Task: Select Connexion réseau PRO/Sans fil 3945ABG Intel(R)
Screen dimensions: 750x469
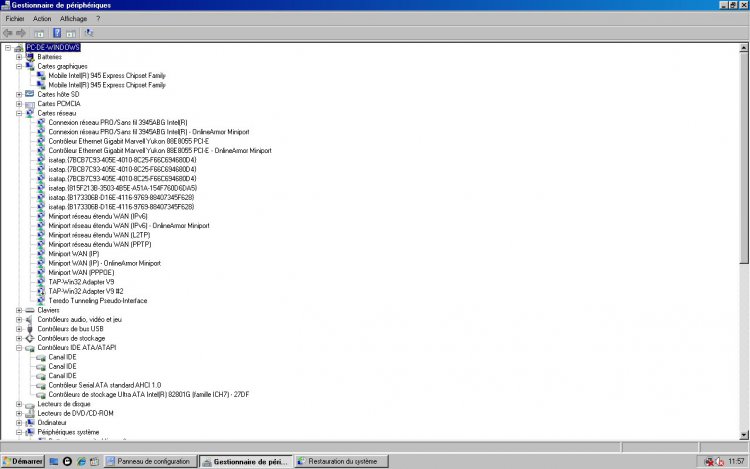Action: point(118,122)
